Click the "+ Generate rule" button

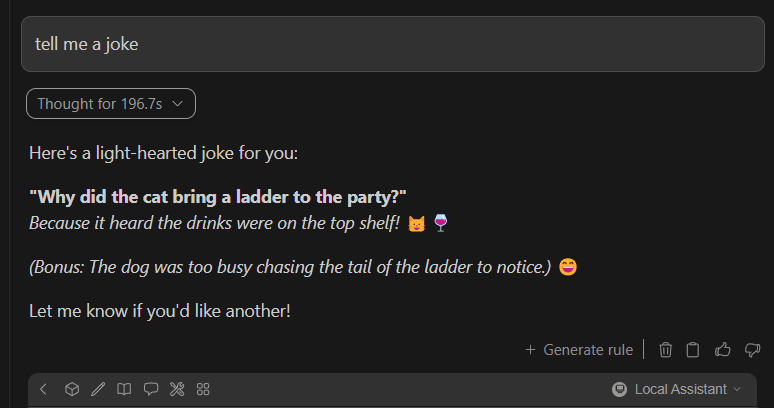[579, 350]
